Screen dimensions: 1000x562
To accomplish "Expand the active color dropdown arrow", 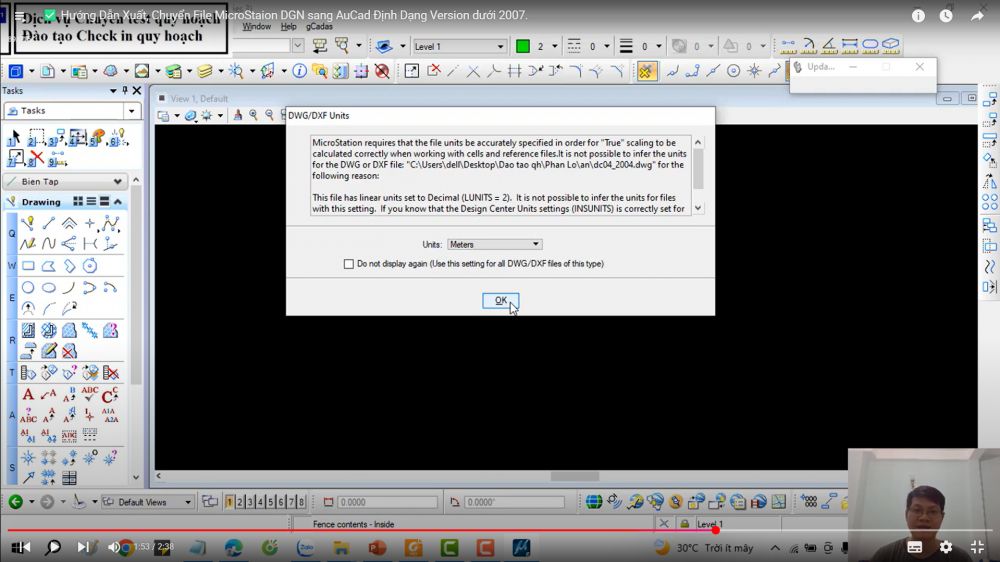I will (x=554, y=46).
